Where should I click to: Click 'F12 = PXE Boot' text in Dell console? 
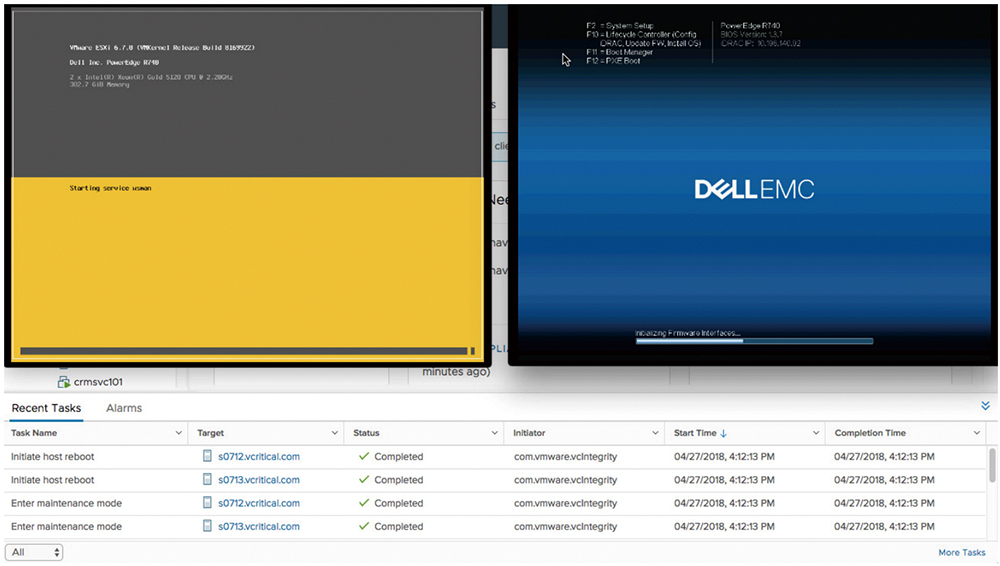[614, 61]
